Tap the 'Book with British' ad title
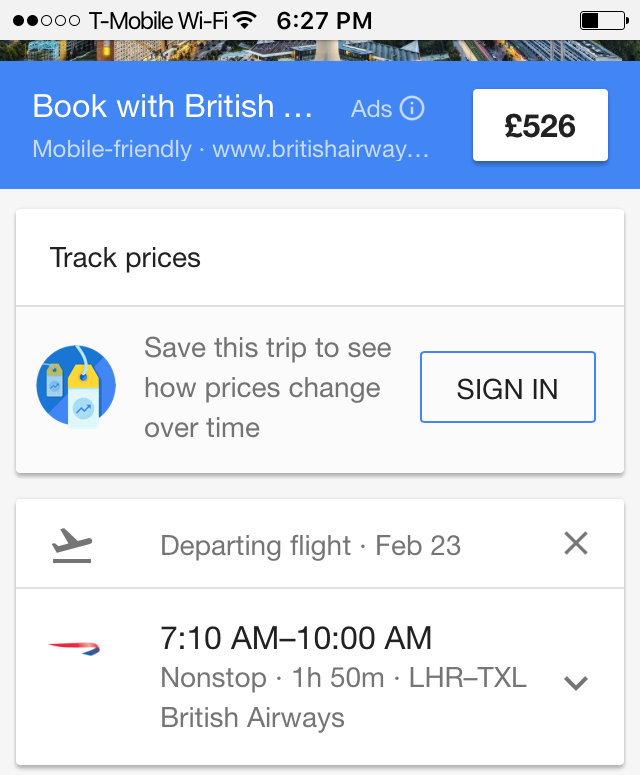 click(x=172, y=107)
